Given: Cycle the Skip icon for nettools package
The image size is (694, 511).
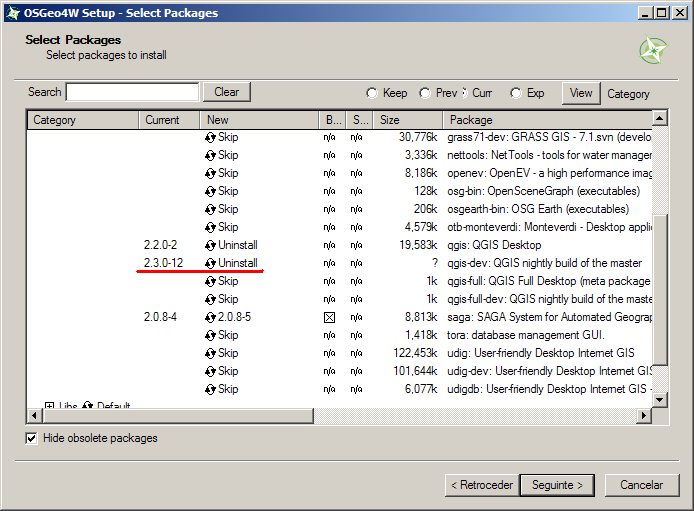Looking at the screenshot, I should 210,156.
